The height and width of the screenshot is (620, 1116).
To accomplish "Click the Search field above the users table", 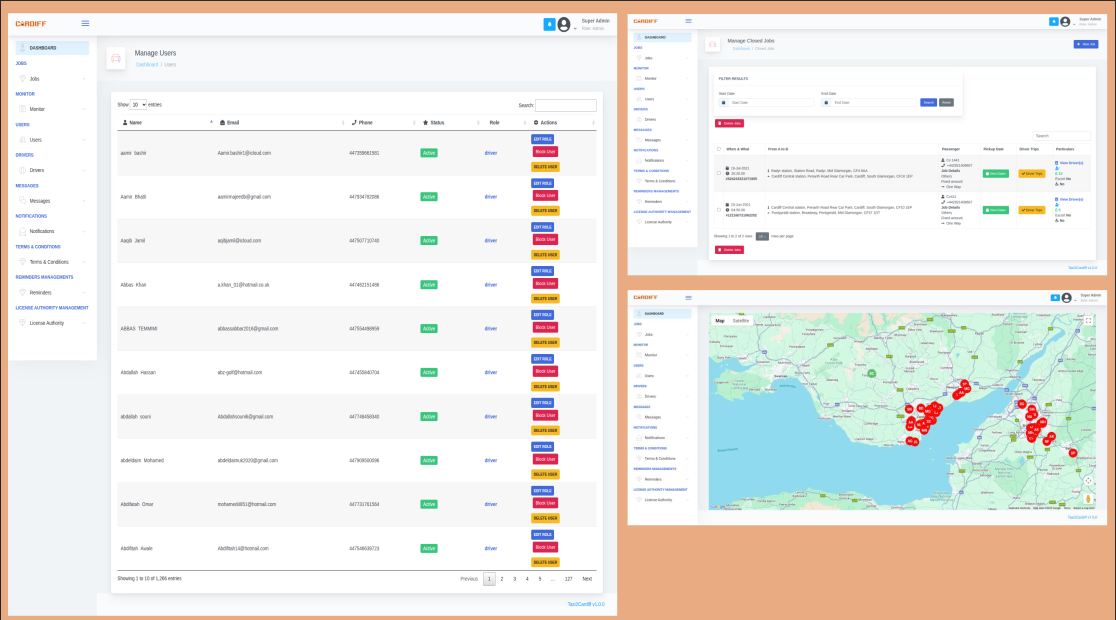I will 566,105.
